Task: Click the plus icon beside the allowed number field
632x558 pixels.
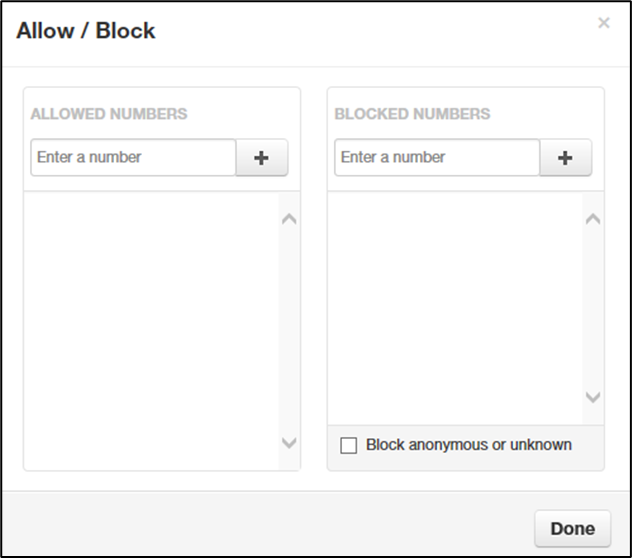Action: pos(262,158)
